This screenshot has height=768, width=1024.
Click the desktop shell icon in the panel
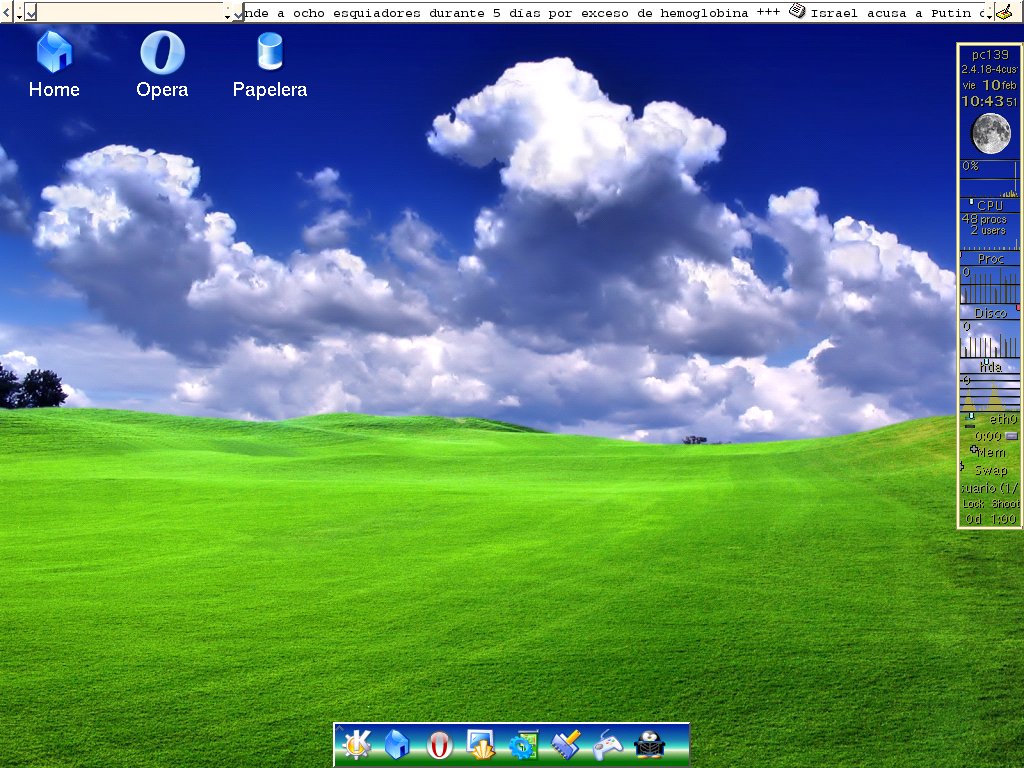coord(481,744)
